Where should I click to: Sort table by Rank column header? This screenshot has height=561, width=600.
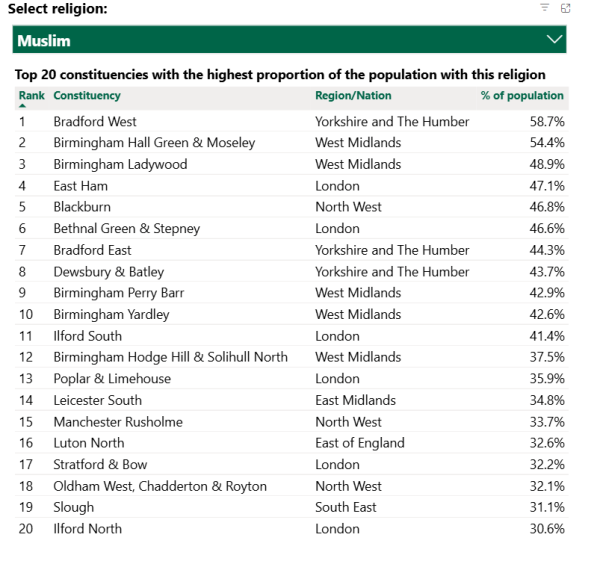[32, 96]
